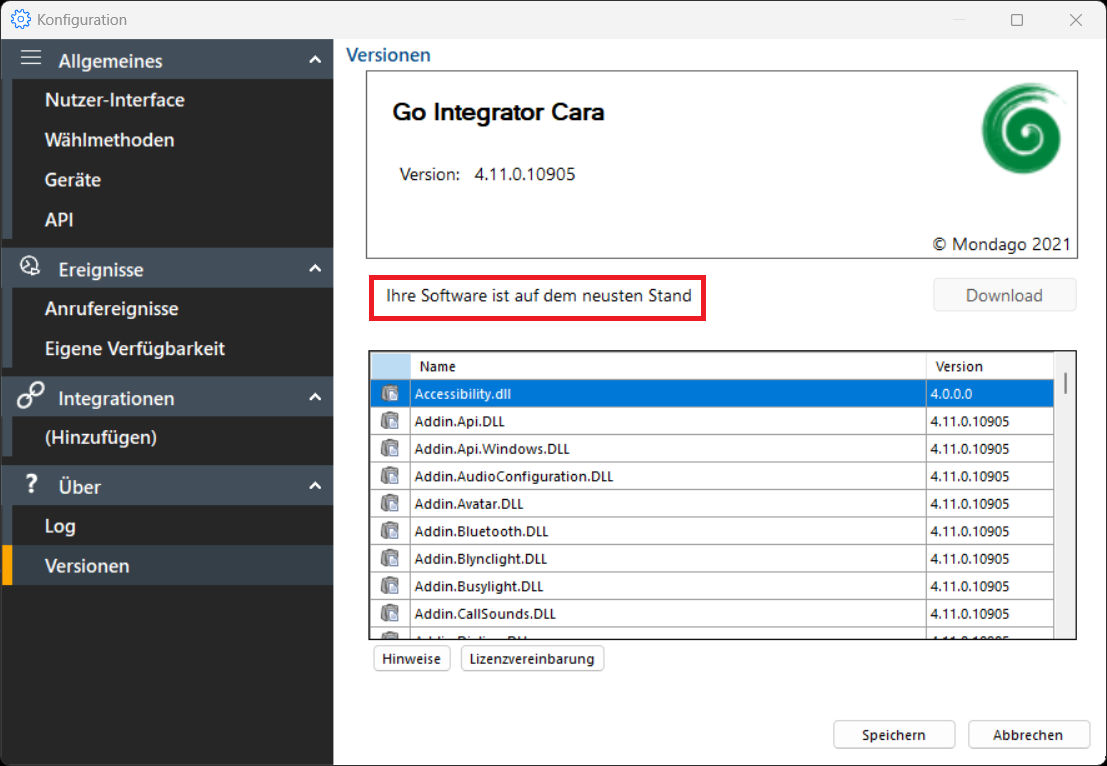Viewport: 1107px width, 766px height.
Task: Click the version cell of Addin.CallSounds.DLL
Action: point(990,614)
